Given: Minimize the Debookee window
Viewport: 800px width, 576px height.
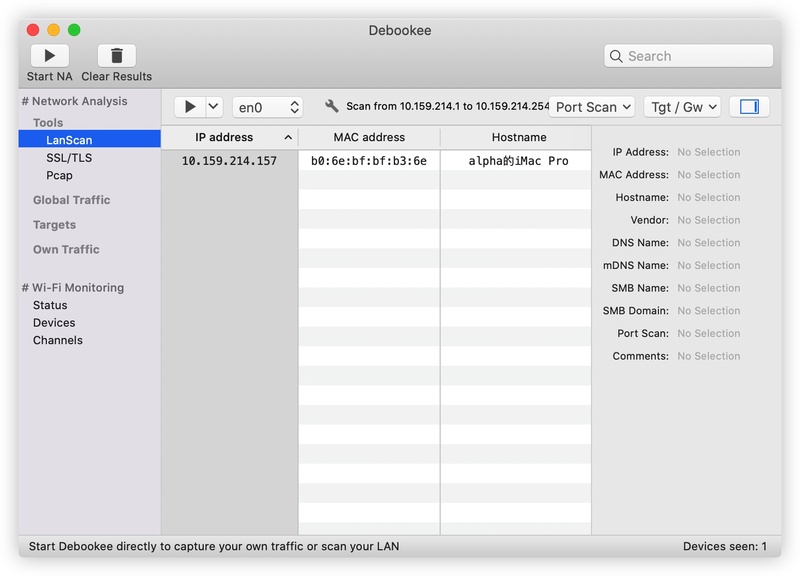Looking at the screenshot, I should point(54,30).
